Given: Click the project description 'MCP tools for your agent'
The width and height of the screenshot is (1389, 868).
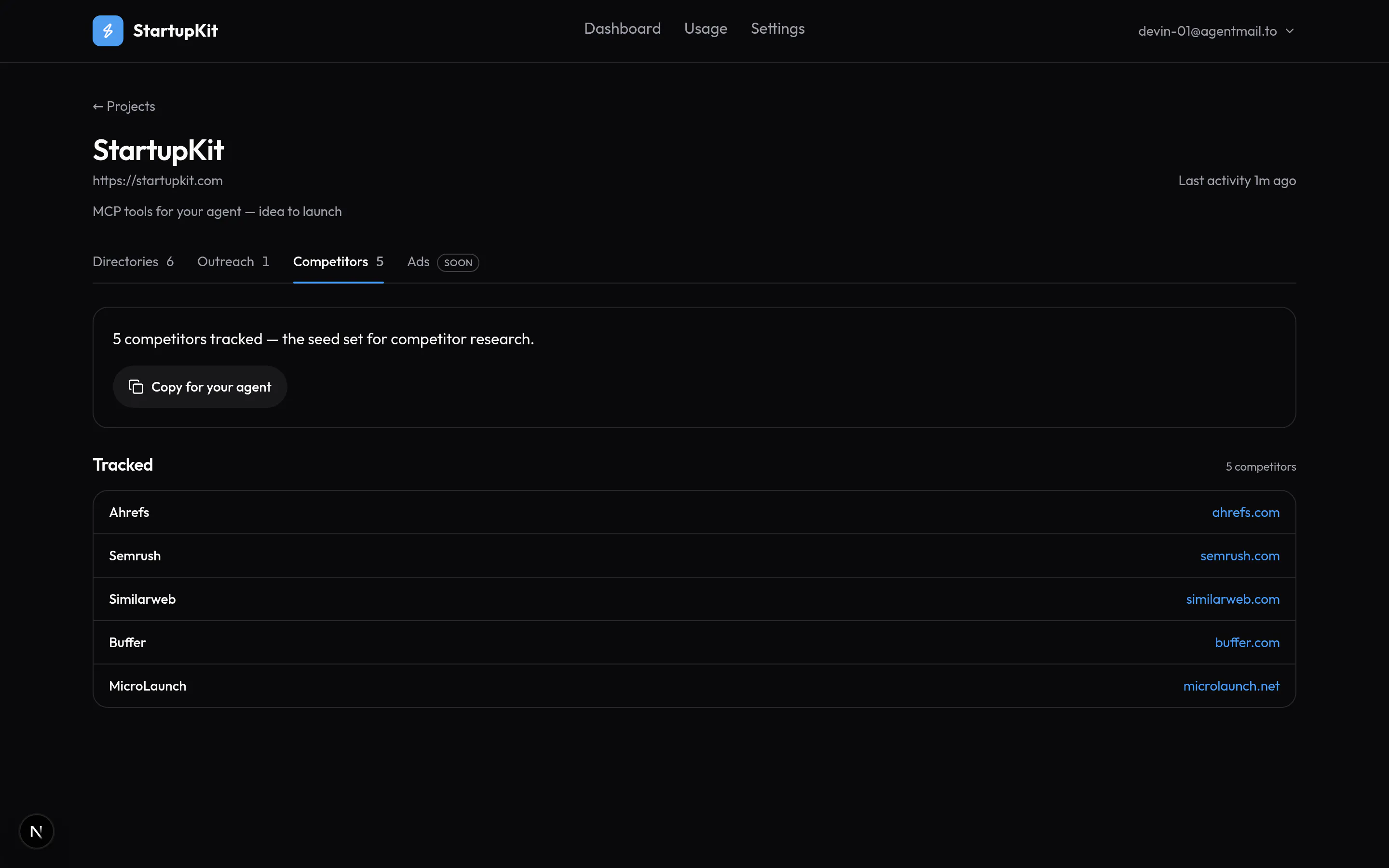Looking at the screenshot, I should tap(217, 212).
